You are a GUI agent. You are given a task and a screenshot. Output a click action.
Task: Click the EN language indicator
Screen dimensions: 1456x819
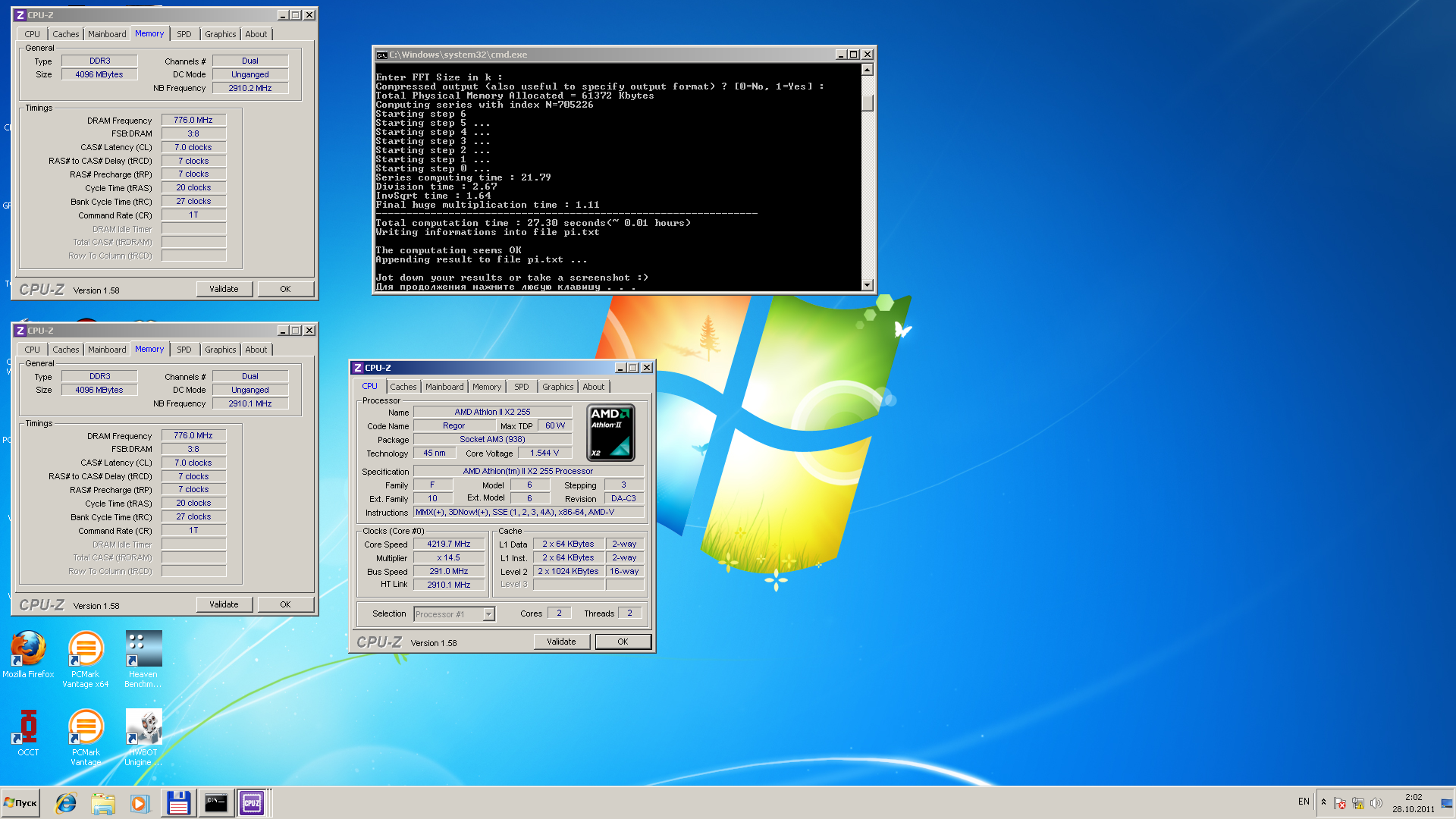[x=1304, y=802]
